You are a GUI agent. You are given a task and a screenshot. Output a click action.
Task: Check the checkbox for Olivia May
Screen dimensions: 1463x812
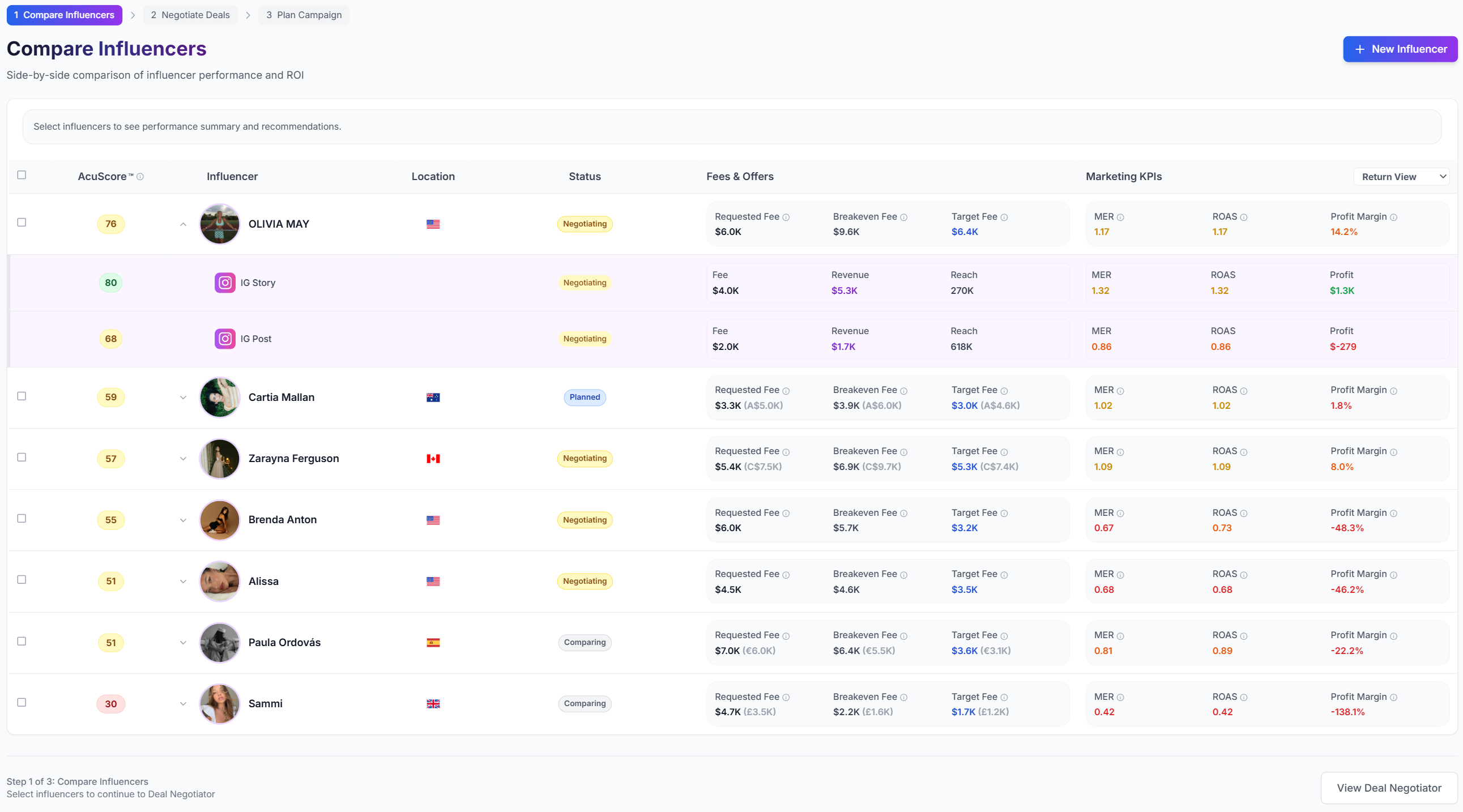[22, 222]
